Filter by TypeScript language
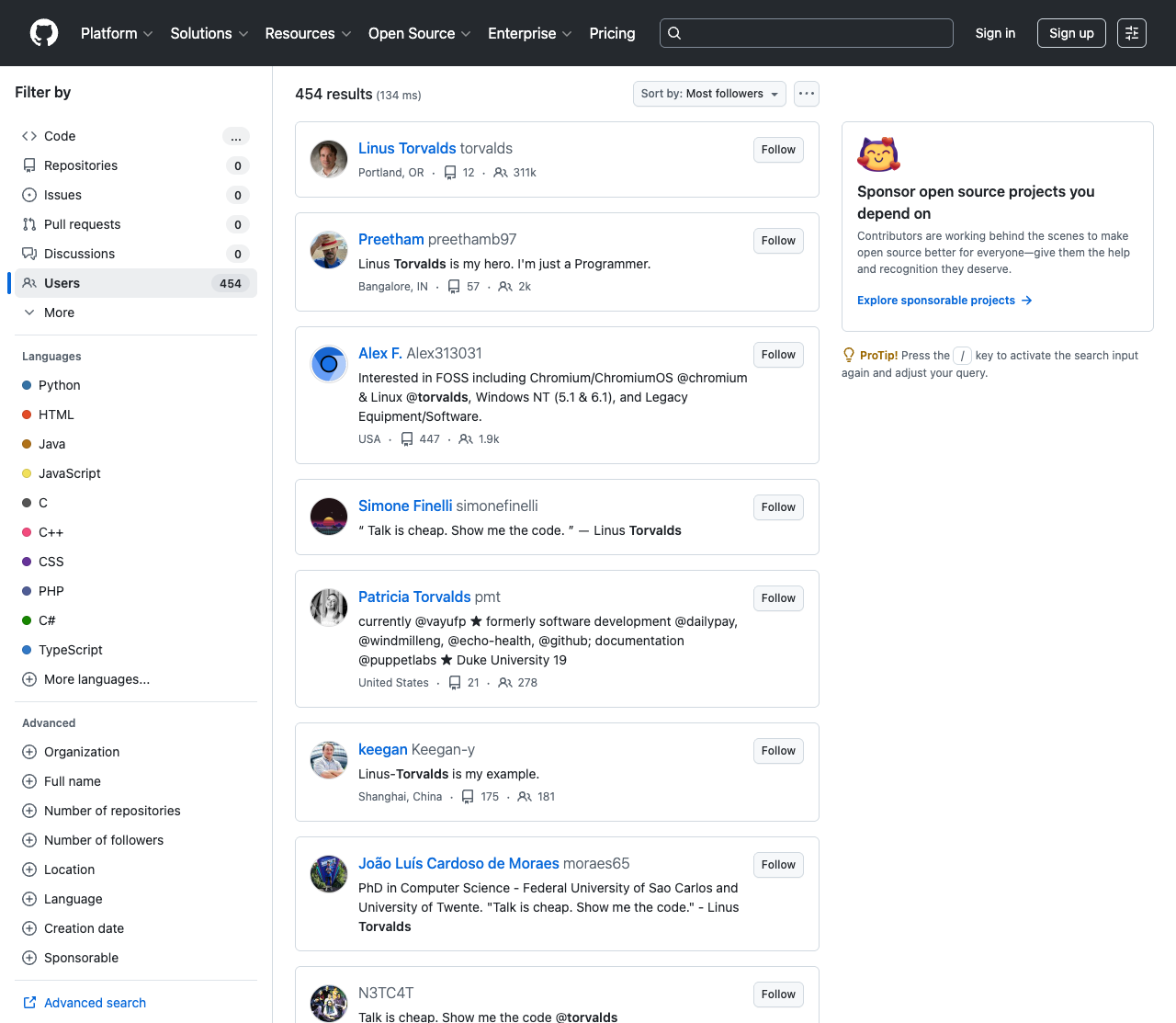Image resolution: width=1176 pixels, height=1023 pixels. (x=136, y=650)
